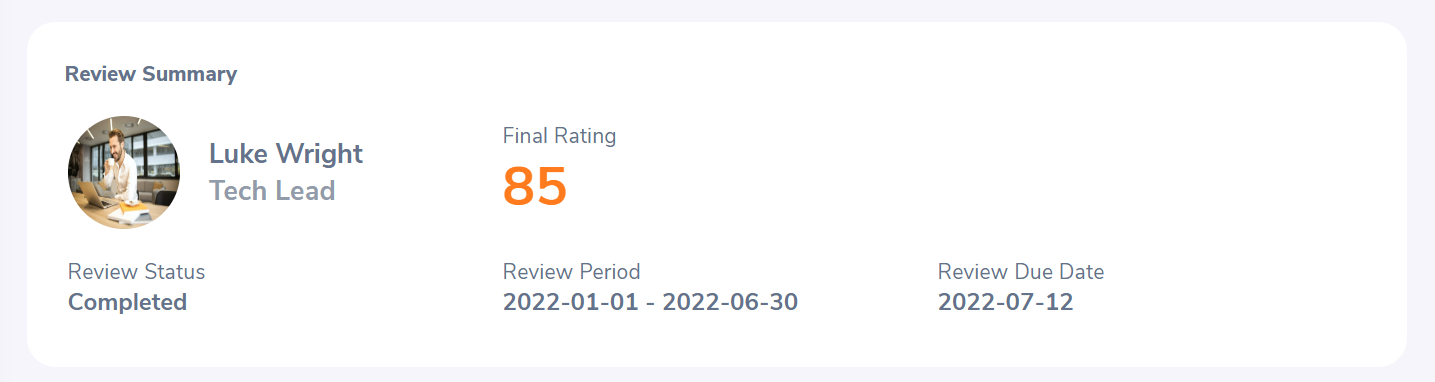
Task: Select the end date 2022-06-30
Action: (x=730, y=302)
